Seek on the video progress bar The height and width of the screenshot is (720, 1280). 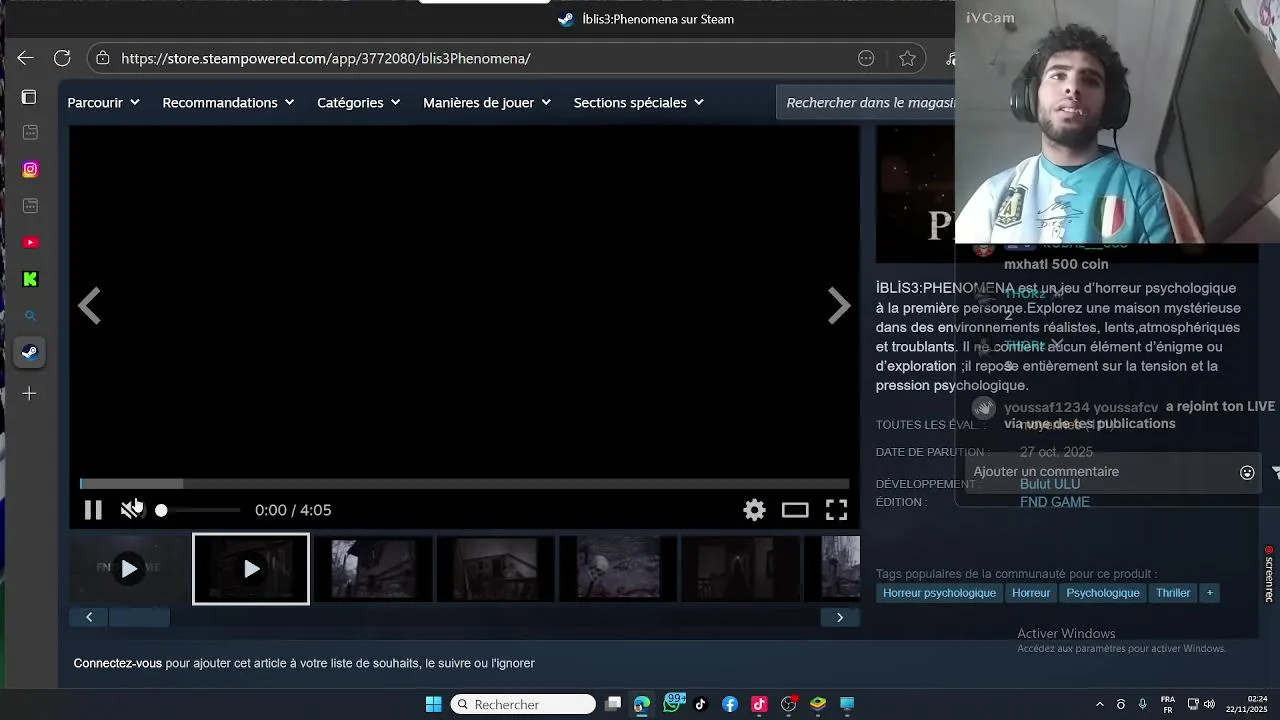464,484
